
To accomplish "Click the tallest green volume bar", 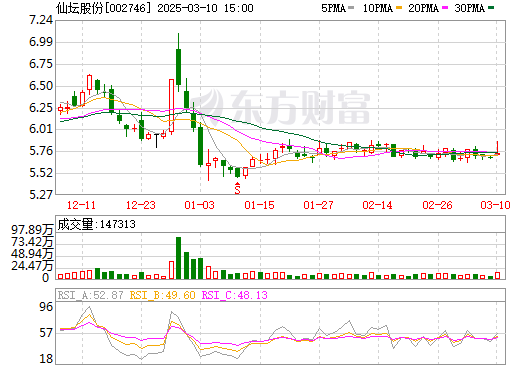I will (x=179, y=258).
